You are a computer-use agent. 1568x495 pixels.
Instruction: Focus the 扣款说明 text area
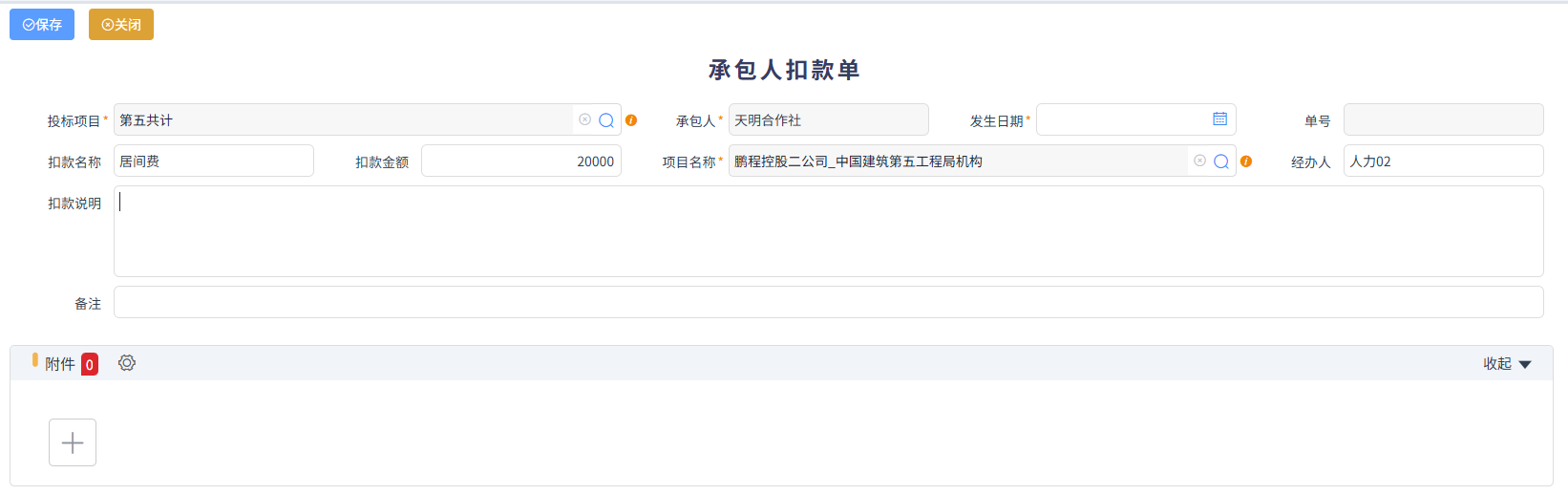tap(828, 231)
